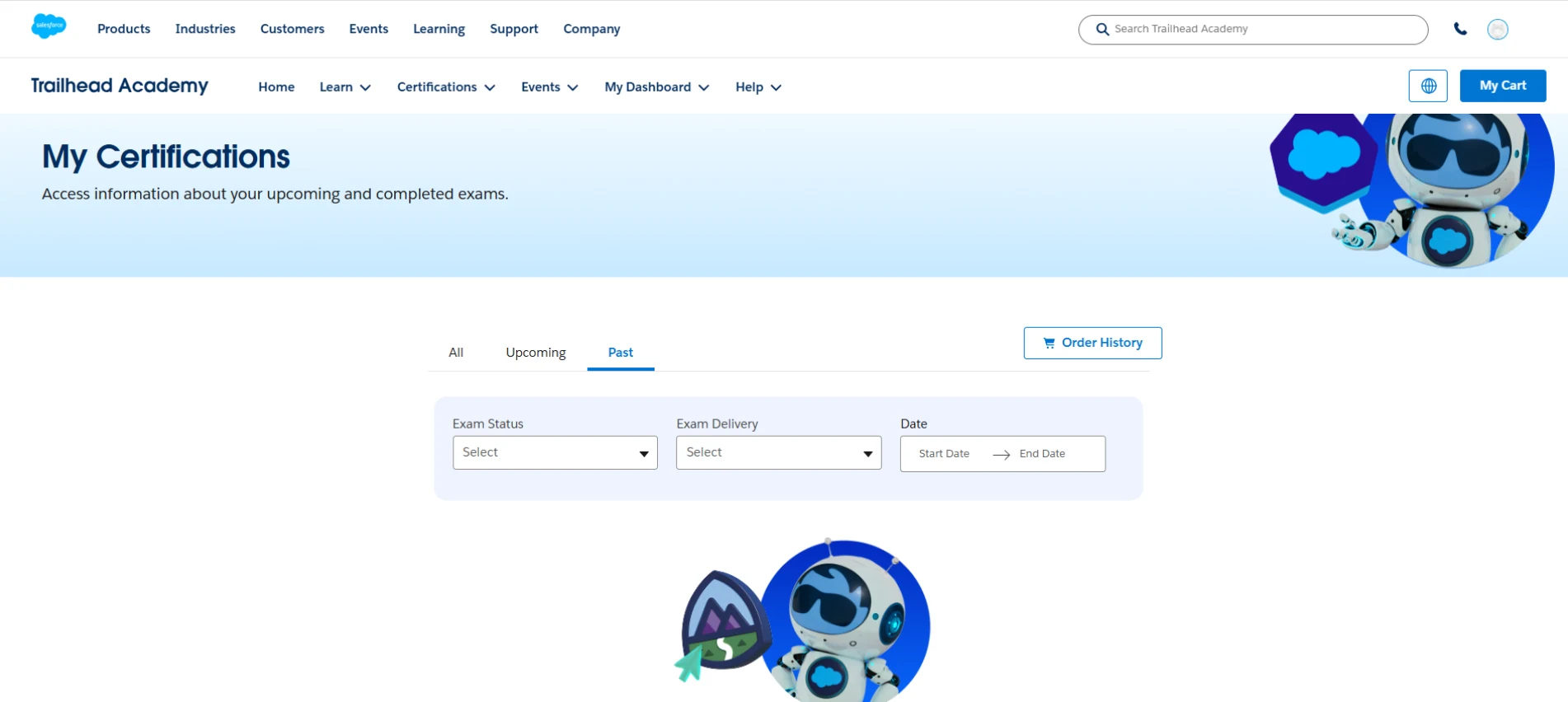
Task: Click the globe language selector icon
Action: (1428, 86)
